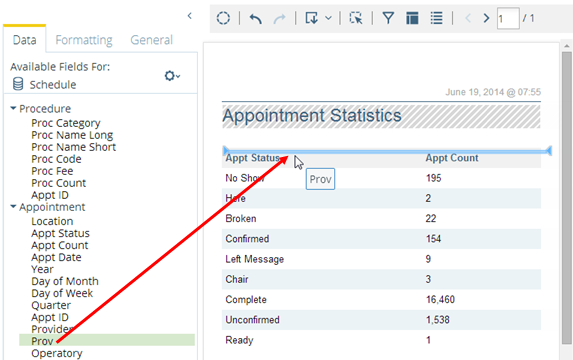Click the refresh circle icon in toolbar
Screen dimensions: 573x360
tap(223, 18)
